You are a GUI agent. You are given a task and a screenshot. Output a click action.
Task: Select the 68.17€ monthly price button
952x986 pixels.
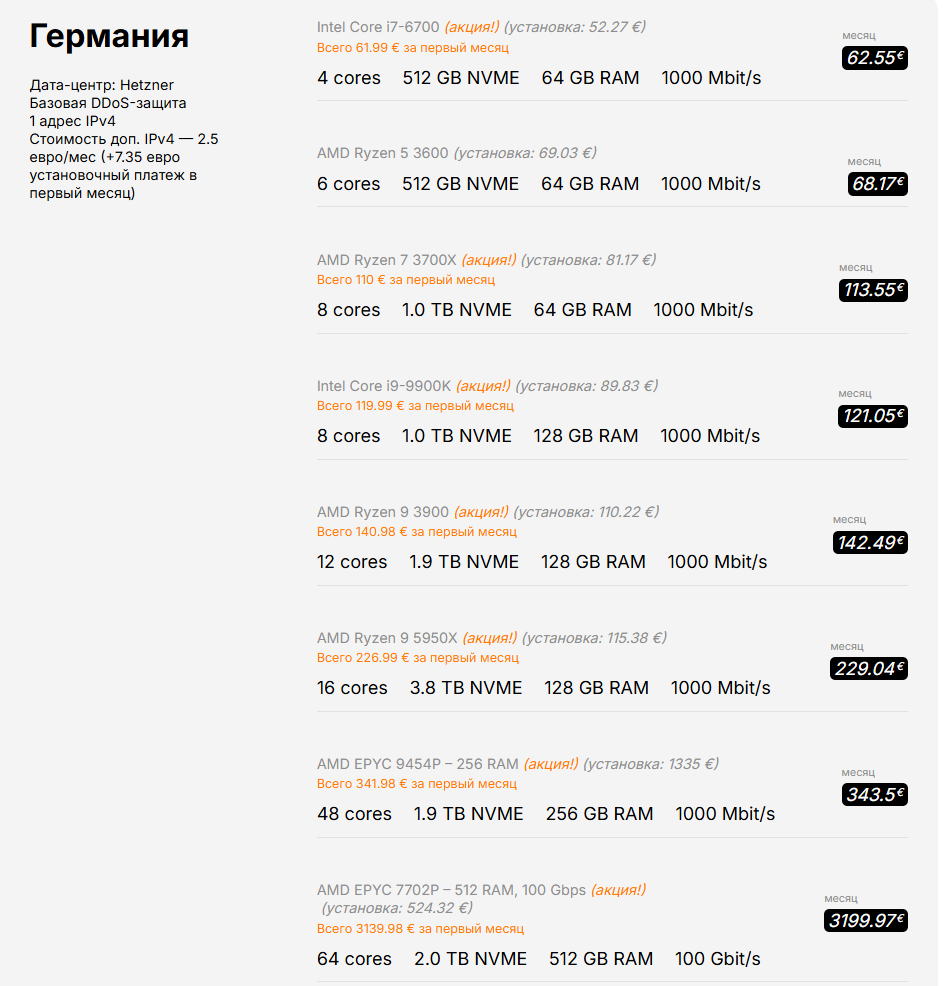(x=877, y=184)
